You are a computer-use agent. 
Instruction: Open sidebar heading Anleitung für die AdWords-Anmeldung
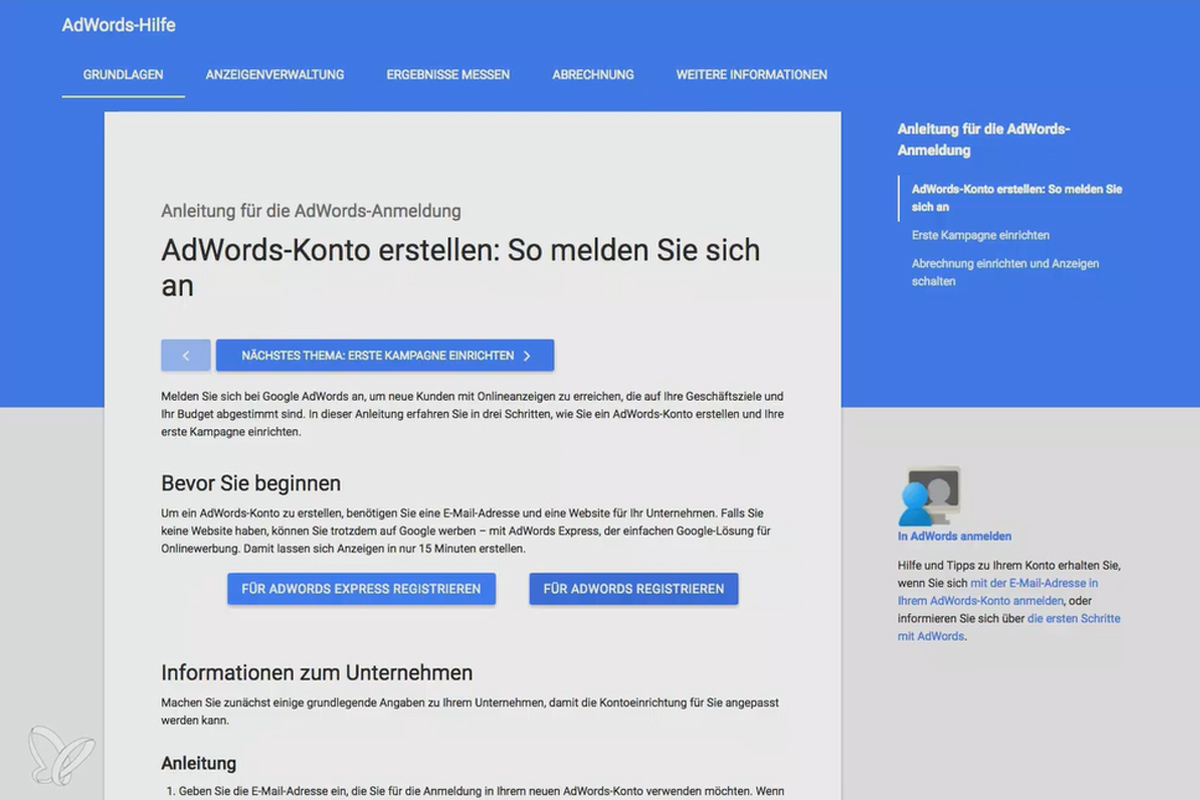coord(984,140)
